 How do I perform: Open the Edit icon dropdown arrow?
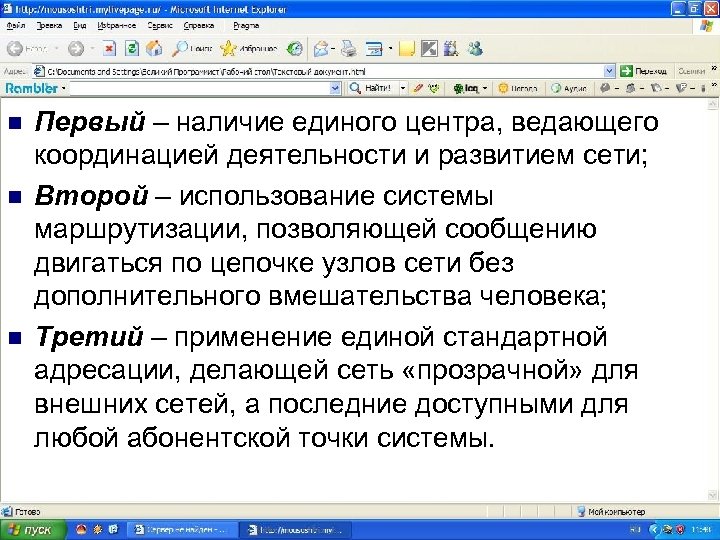390,48
